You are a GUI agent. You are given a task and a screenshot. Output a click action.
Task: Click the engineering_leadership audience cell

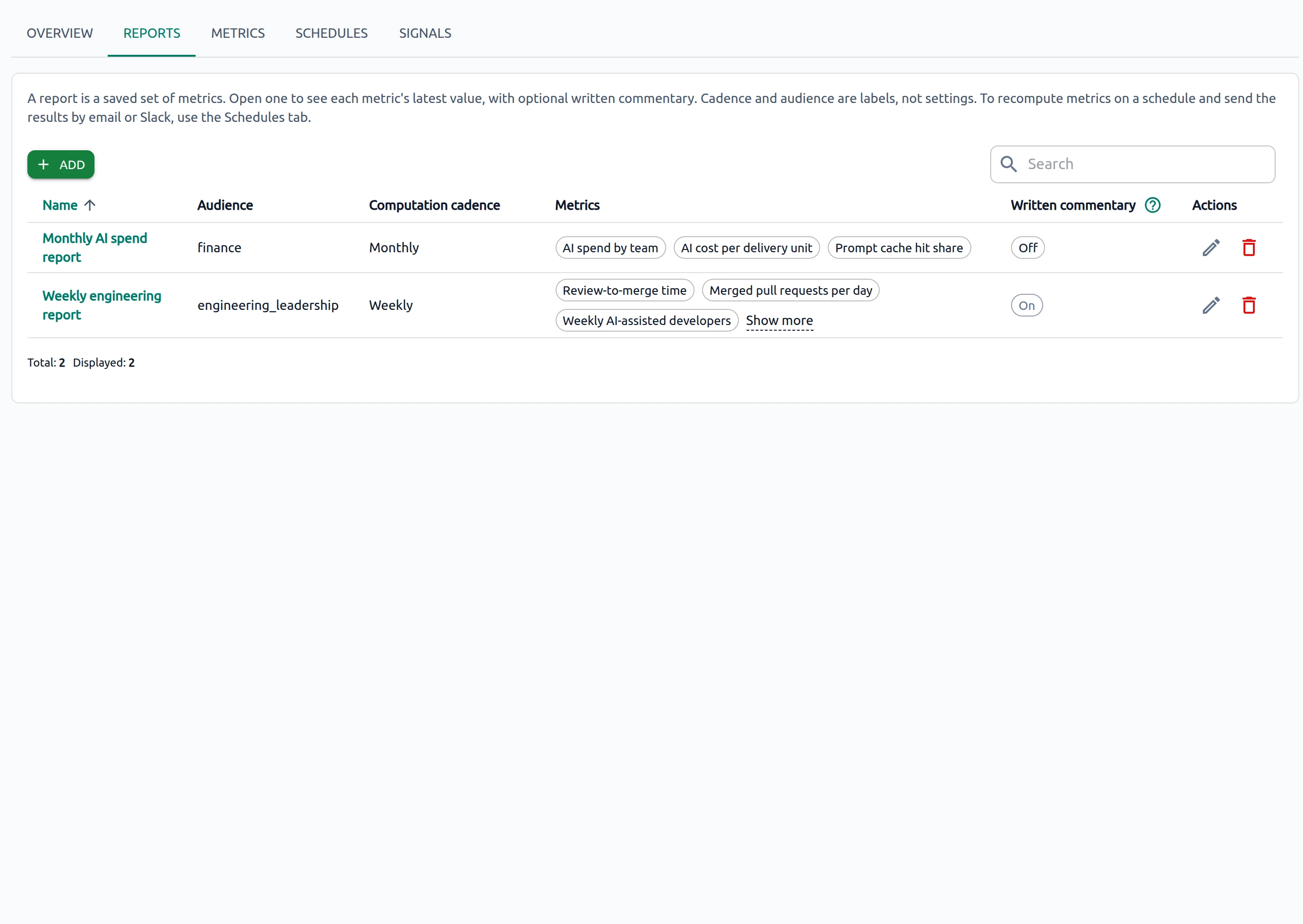coord(268,306)
